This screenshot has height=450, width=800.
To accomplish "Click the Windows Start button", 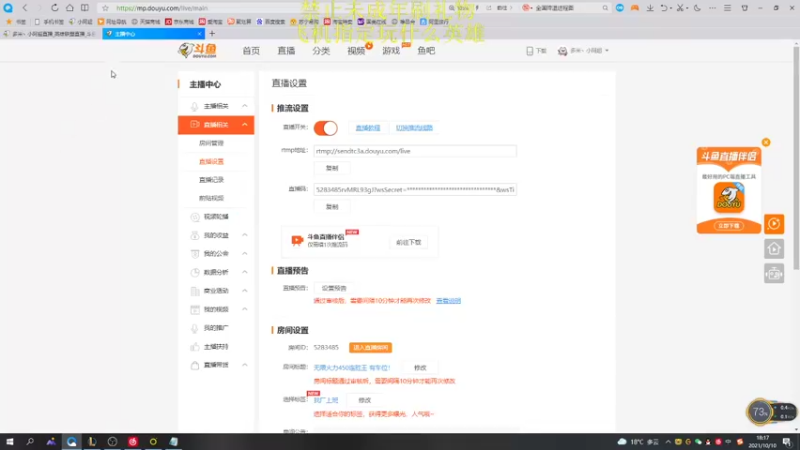I will (10, 442).
